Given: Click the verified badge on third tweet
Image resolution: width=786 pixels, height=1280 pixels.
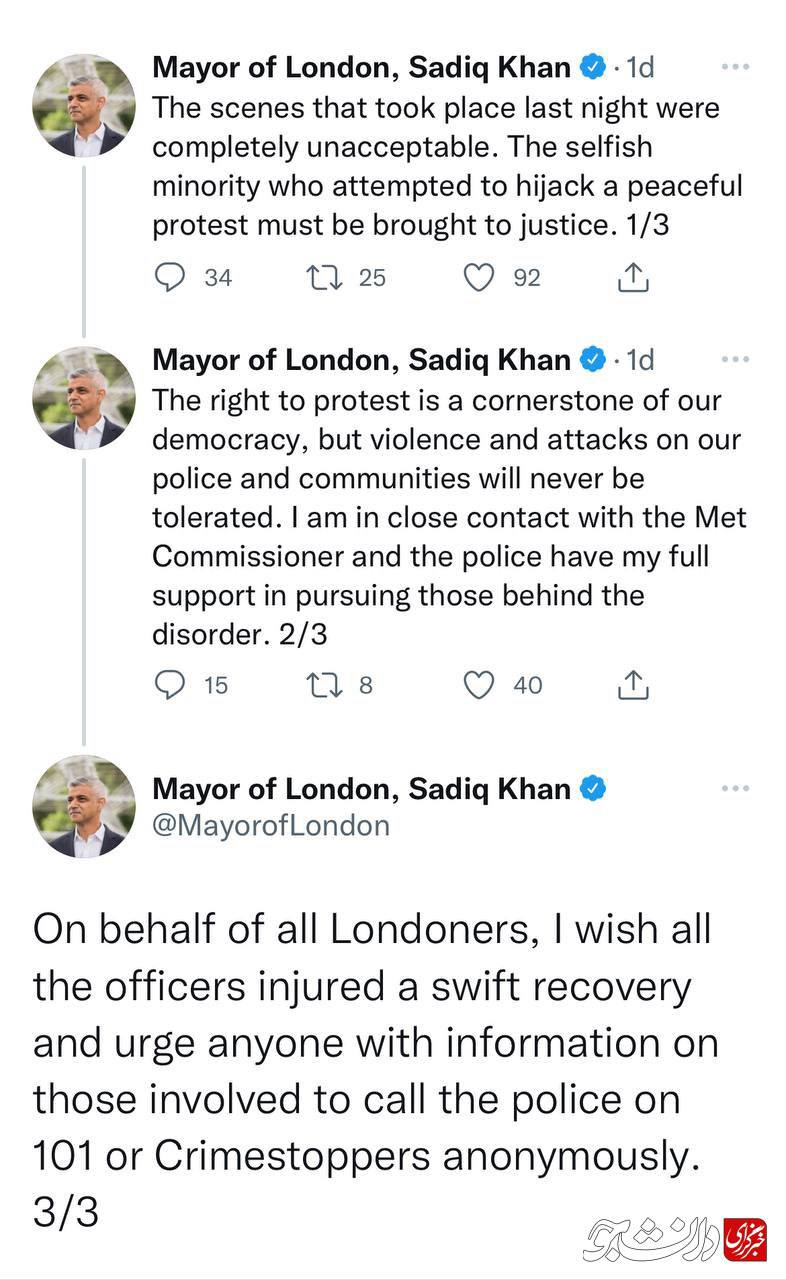Looking at the screenshot, I should (594, 789).
